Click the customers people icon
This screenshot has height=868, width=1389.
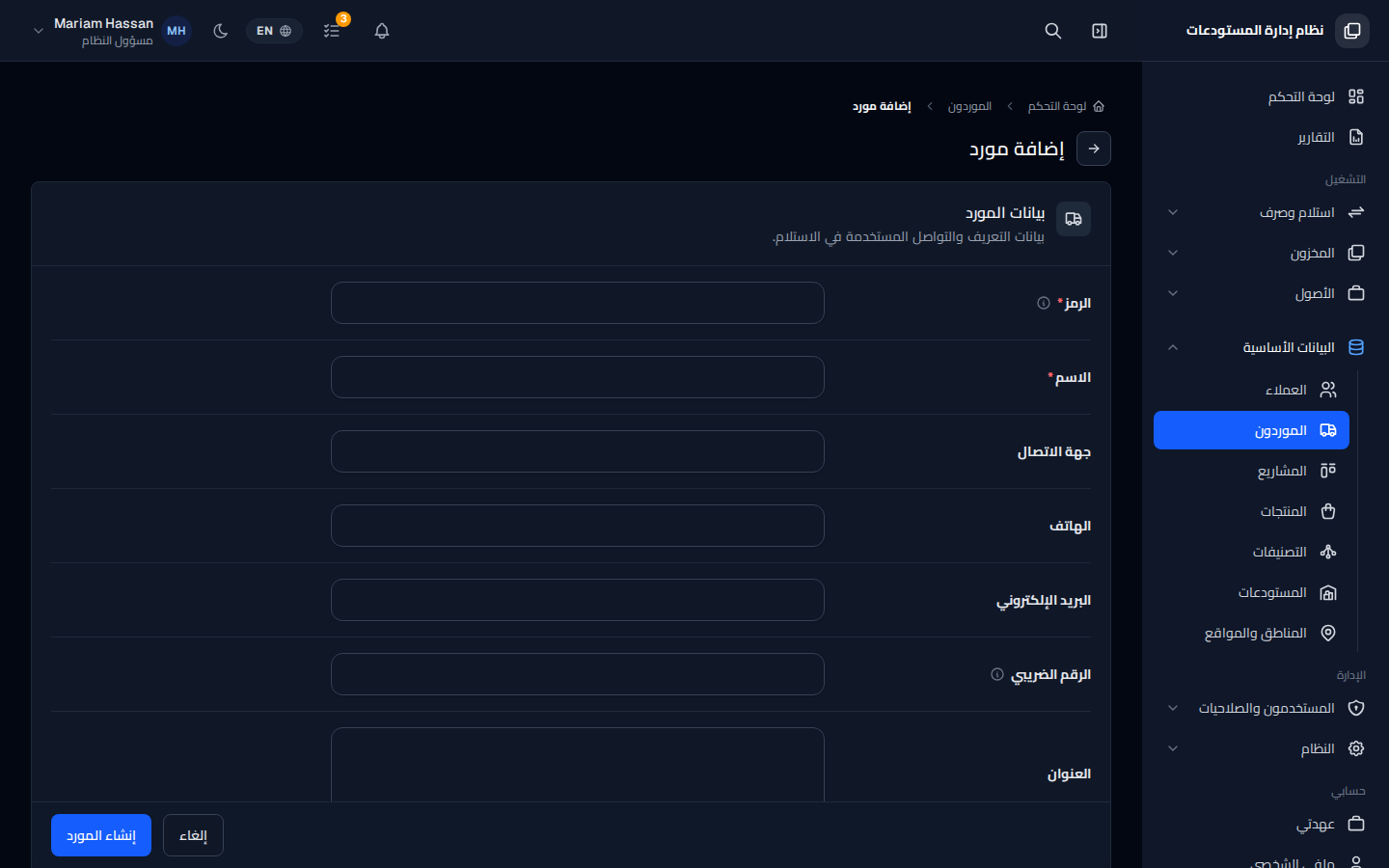(x=1328, y=390)
